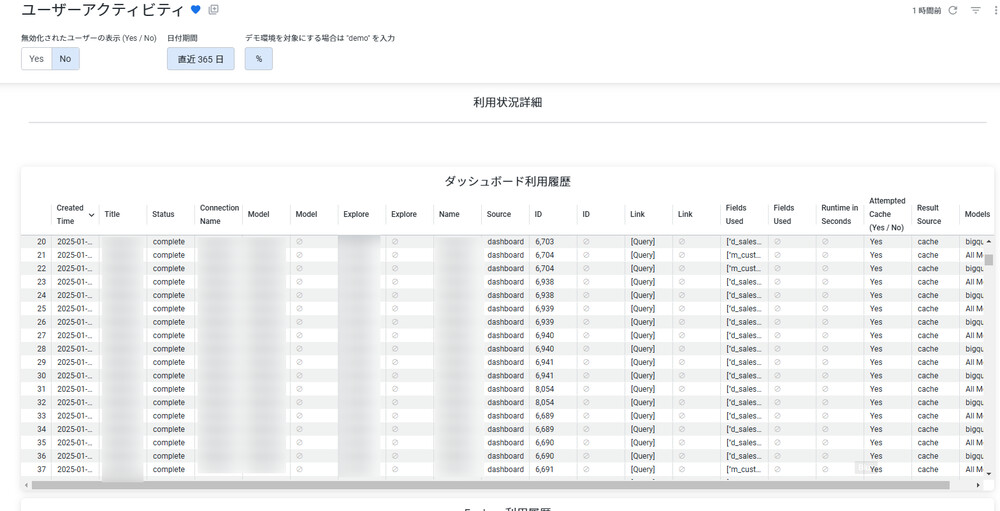Sort by the Status column header
This screenshot has height=511, width=1000.
(163, 214)
